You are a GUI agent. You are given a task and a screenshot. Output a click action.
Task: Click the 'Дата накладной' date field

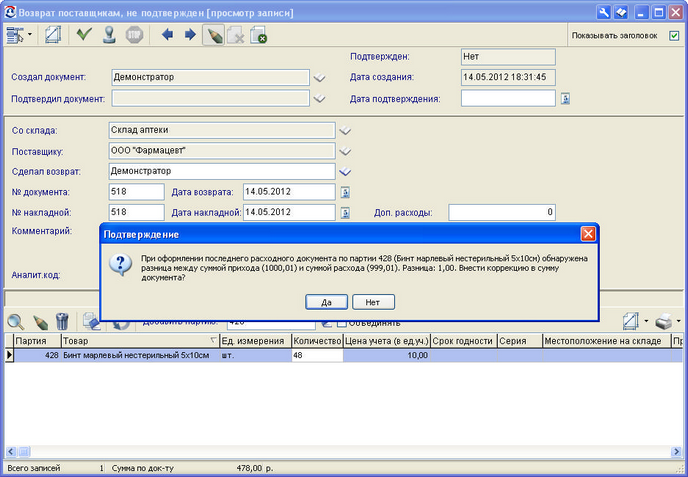(x=289, y=212)
